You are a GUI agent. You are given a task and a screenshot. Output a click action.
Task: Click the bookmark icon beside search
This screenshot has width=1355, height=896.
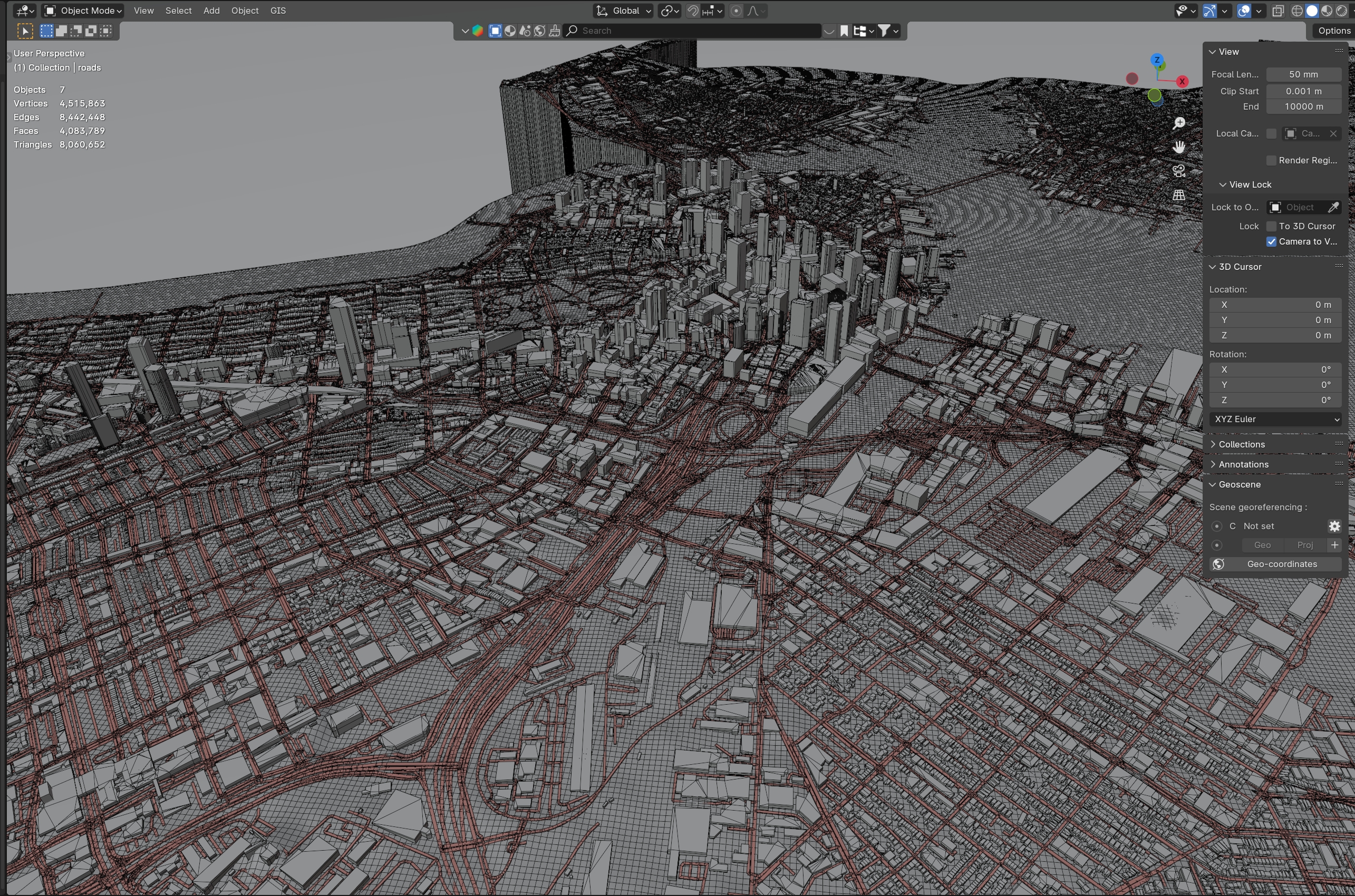click(x=844, y=31)
